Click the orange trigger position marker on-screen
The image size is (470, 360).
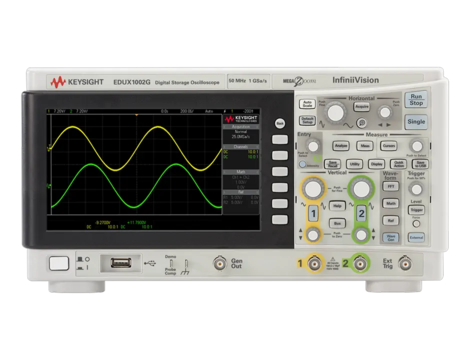point(136,115)
